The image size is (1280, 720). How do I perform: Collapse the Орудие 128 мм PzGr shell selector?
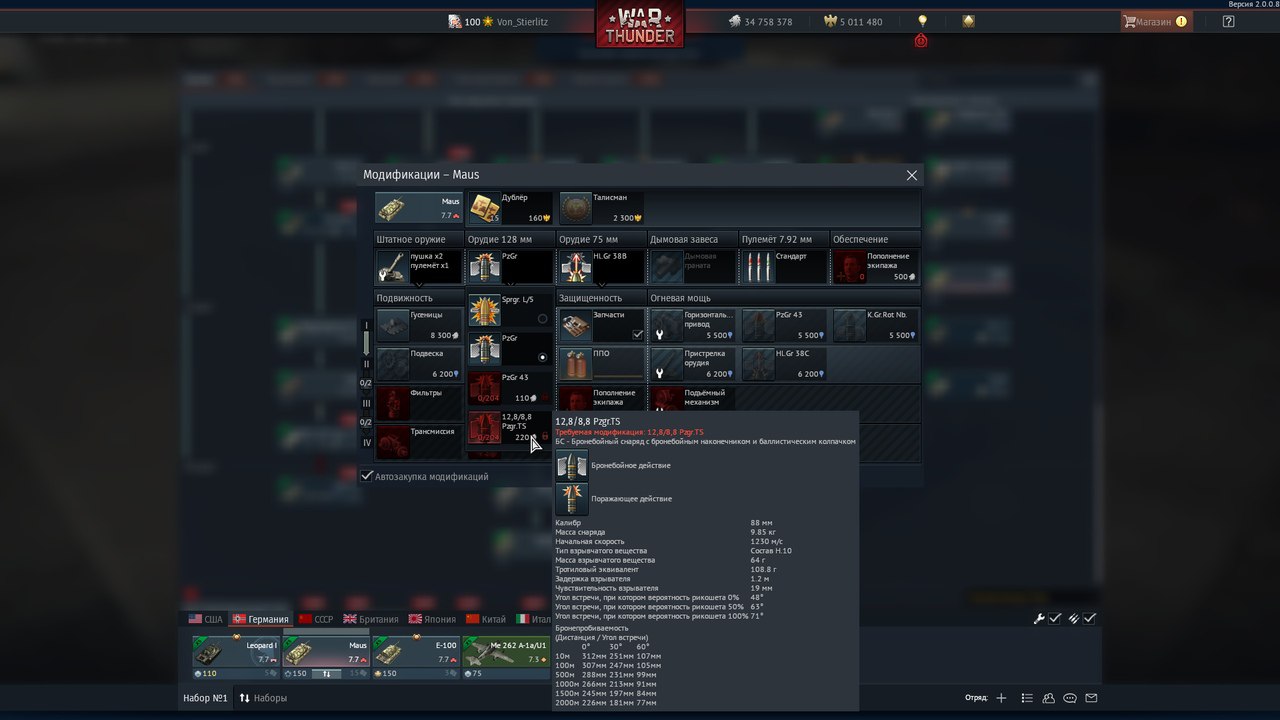click(510, 267)
